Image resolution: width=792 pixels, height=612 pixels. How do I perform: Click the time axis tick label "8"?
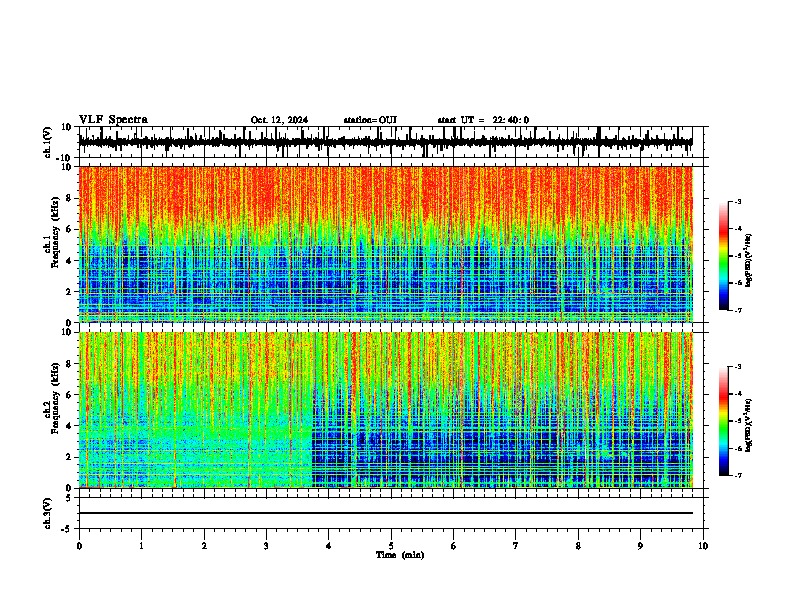pos(578,546)
